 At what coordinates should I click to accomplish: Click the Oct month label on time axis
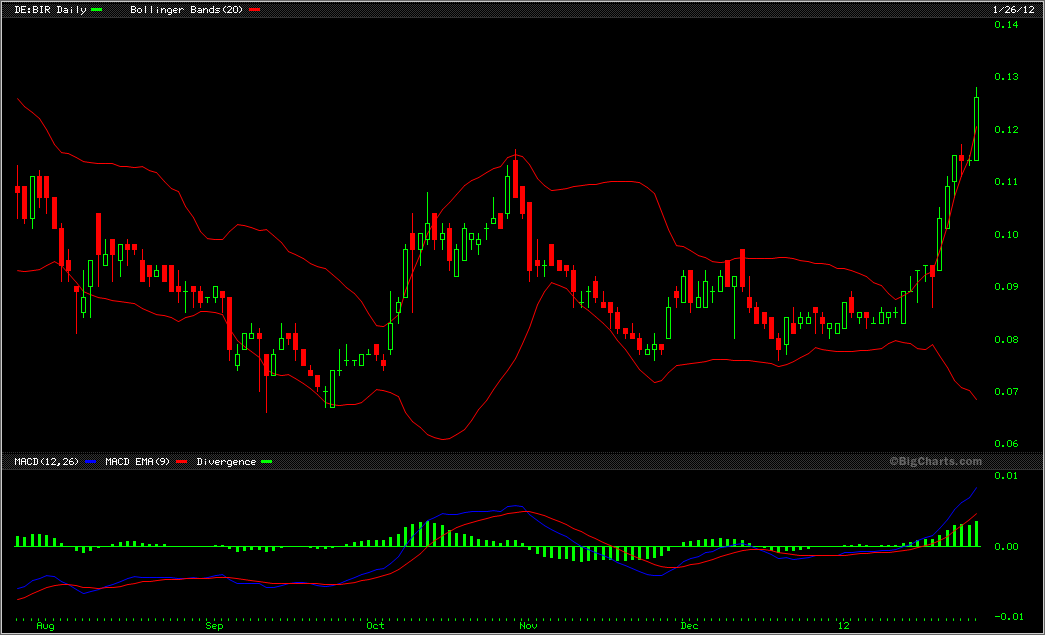coord(375,626)
